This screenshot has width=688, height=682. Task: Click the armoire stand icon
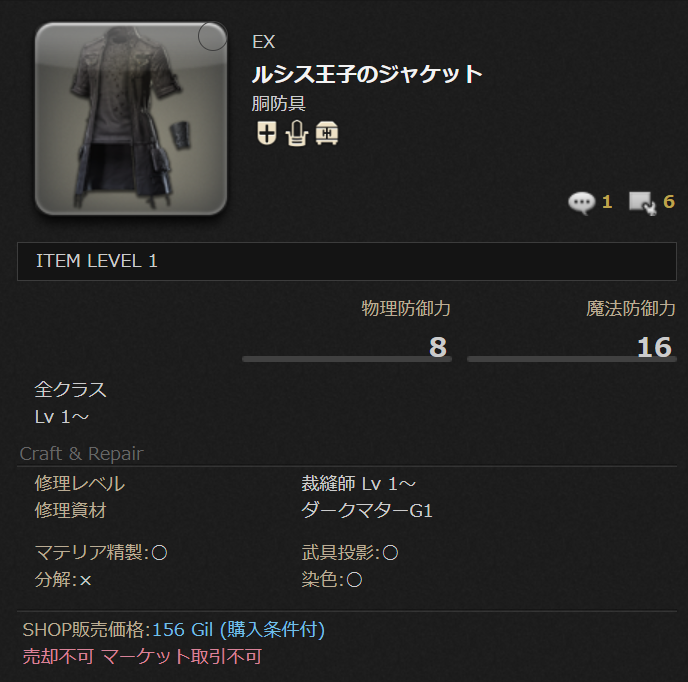[297, 133]
